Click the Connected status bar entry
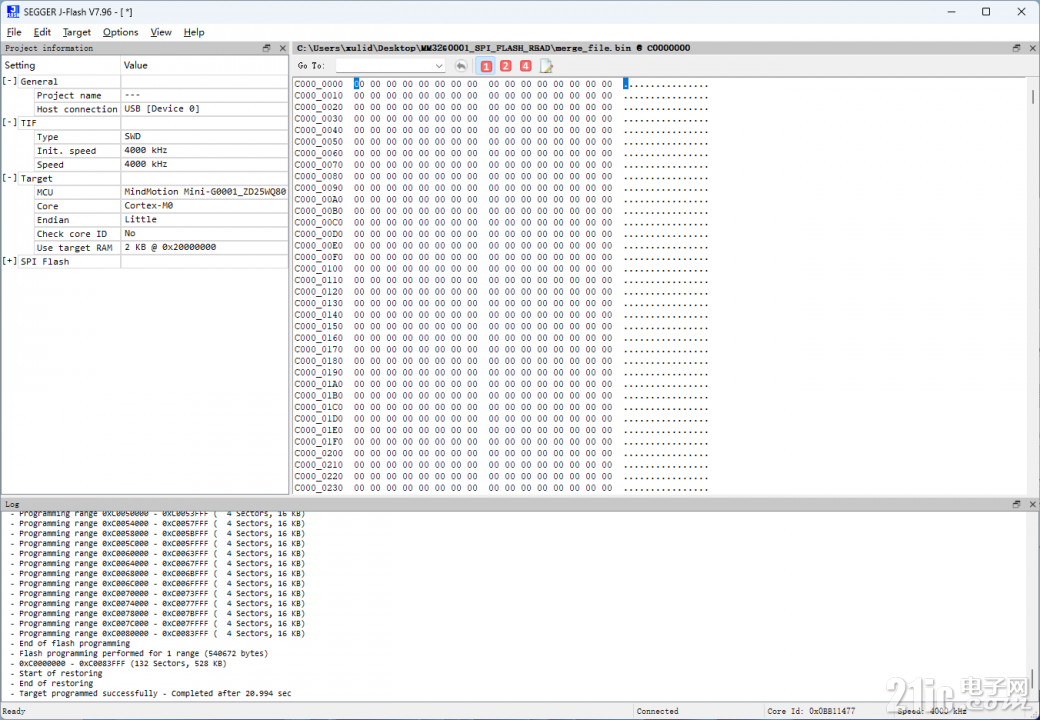Viewport: 1040px width, 720px height. [657, 711]
